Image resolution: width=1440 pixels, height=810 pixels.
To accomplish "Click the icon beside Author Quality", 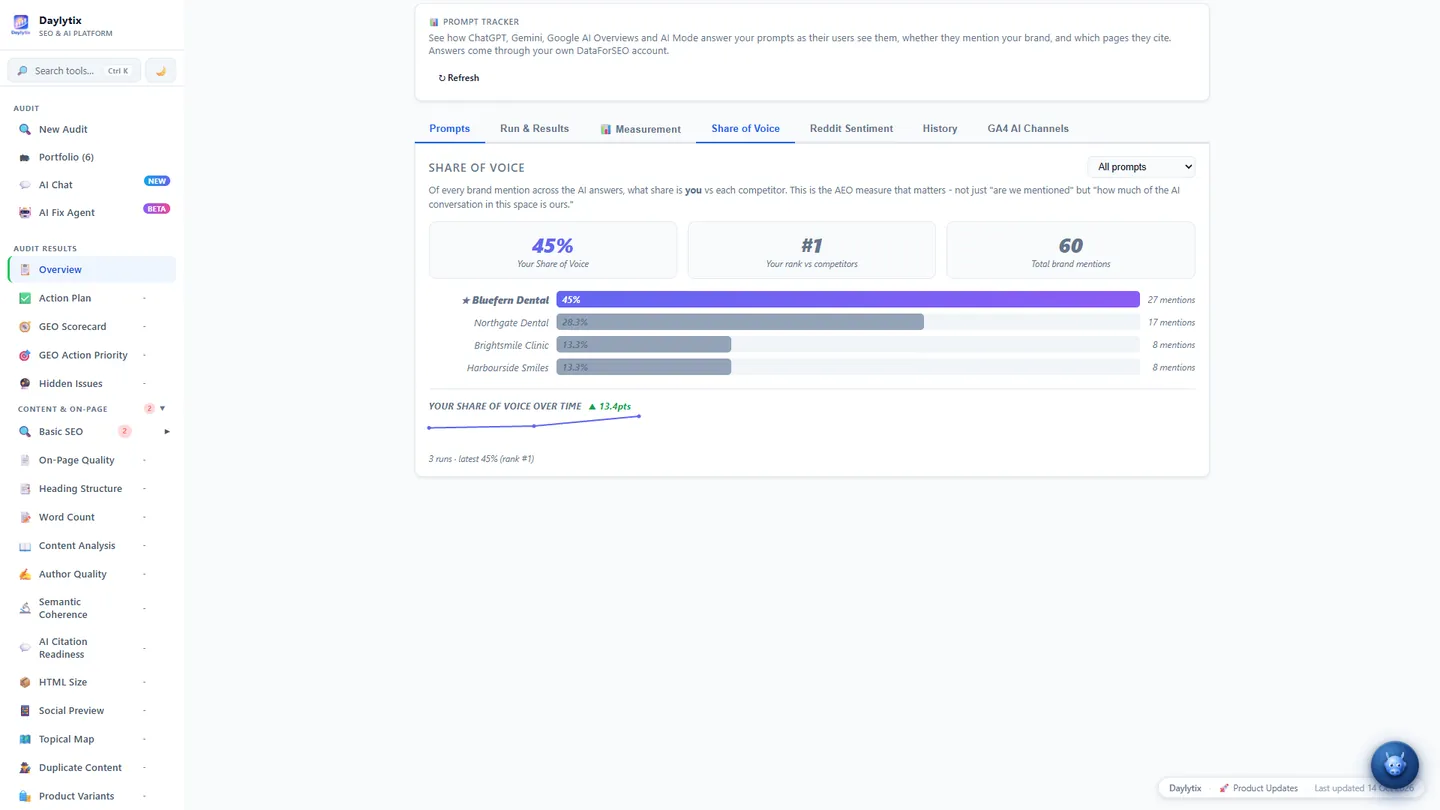I will point(25,574).
